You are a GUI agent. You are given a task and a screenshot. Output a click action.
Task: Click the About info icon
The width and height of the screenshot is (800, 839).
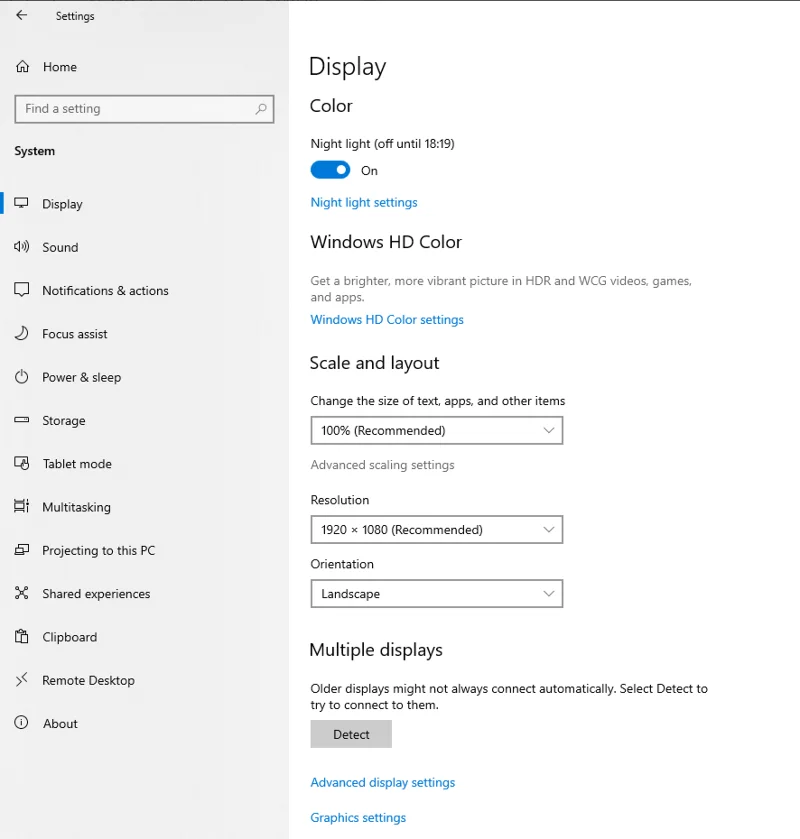(x=21, y=723)
